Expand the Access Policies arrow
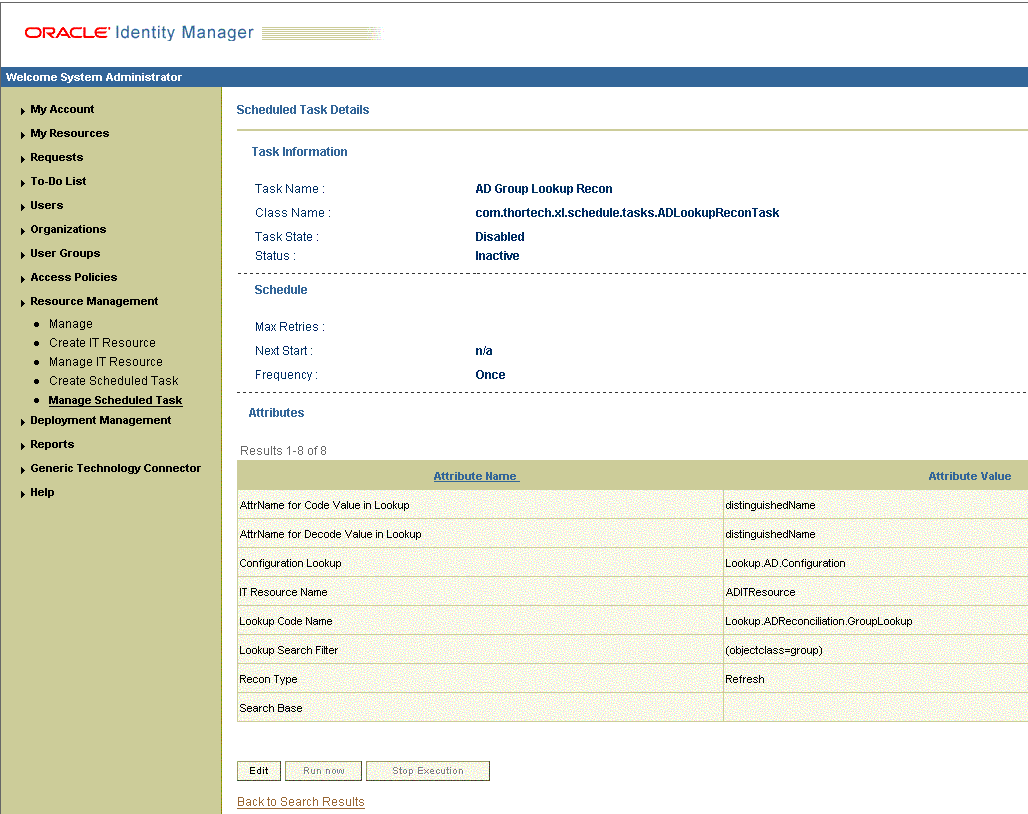 (x=23, y=279)
